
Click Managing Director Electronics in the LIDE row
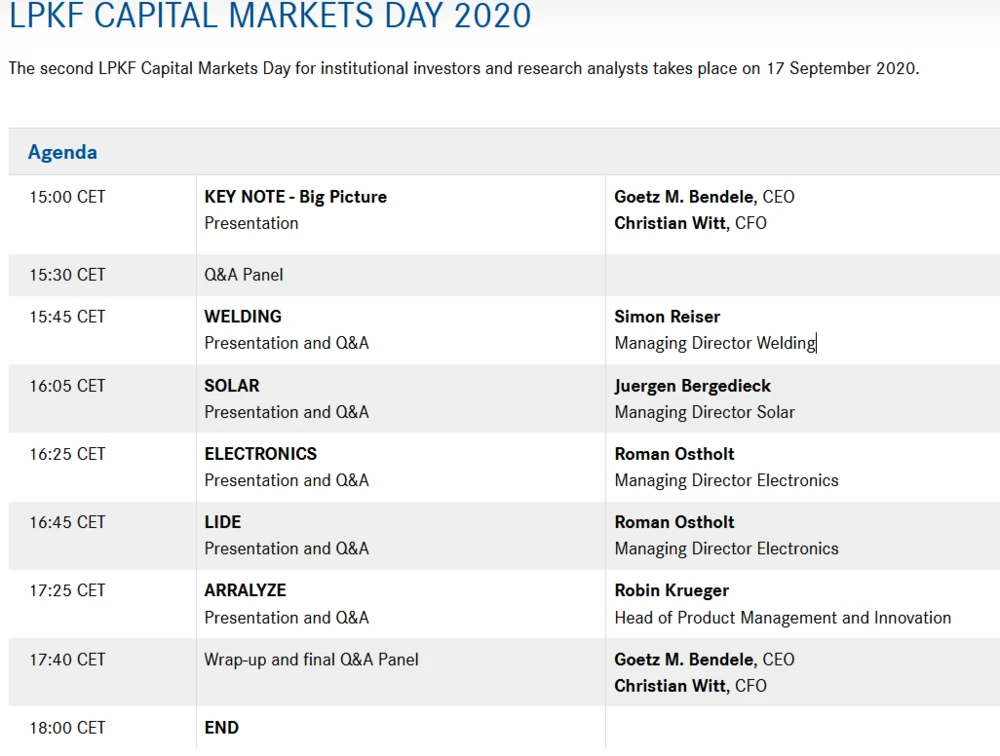click(x=726, y=548)
